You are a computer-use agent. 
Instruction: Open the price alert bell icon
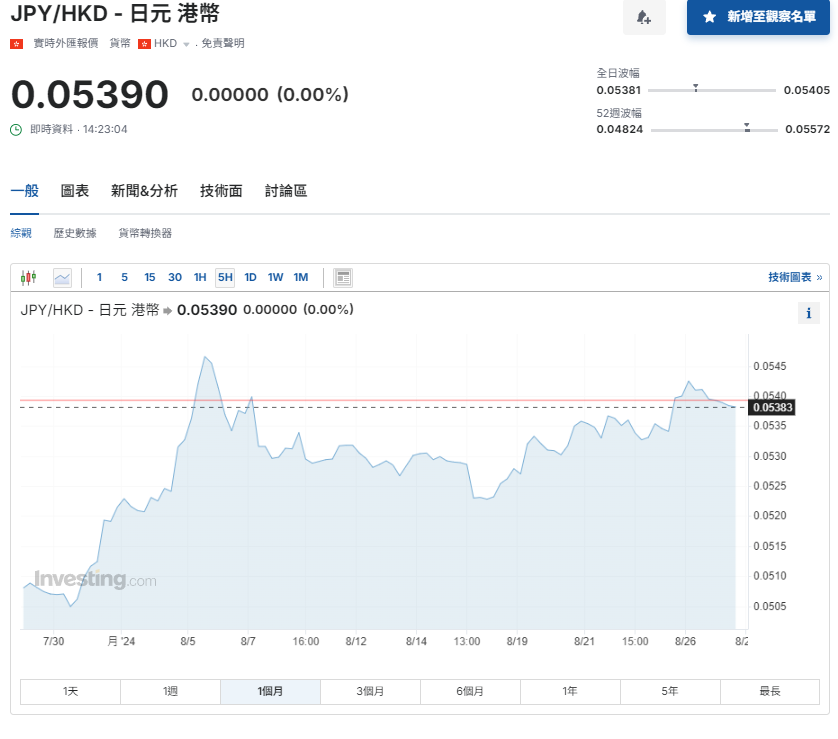(x=644, y=19)
